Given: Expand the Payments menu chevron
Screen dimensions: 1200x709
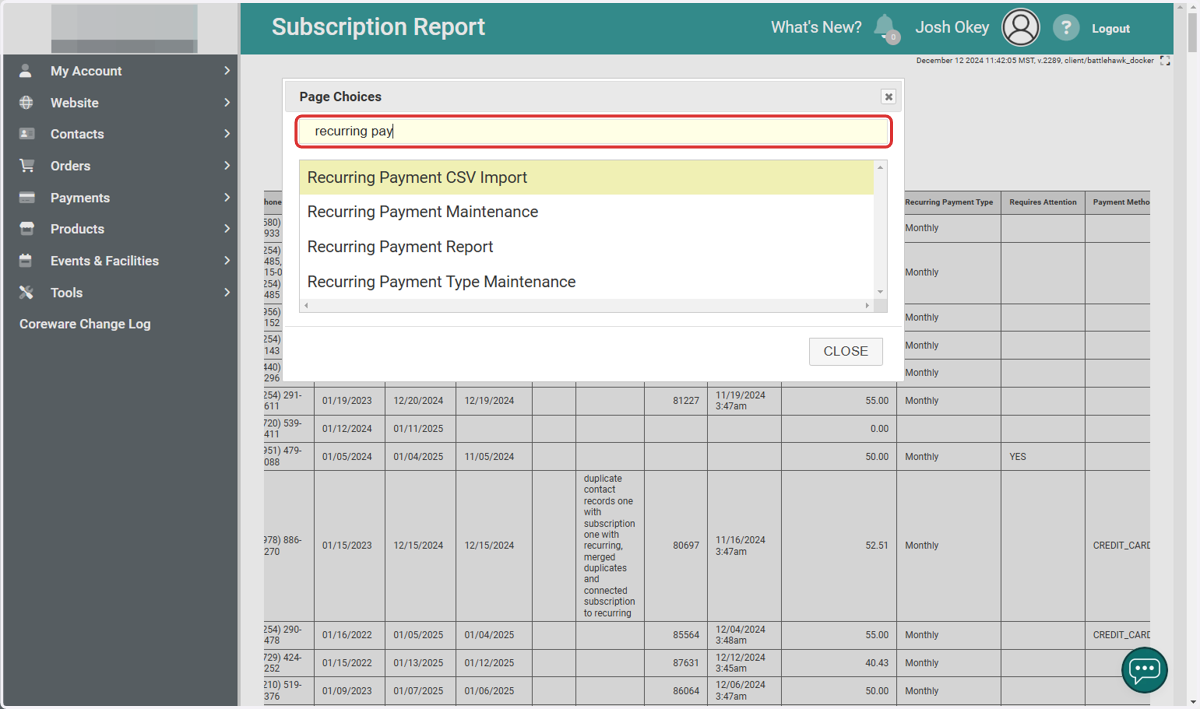Looking at the screenshot, I should coord(227,198).
